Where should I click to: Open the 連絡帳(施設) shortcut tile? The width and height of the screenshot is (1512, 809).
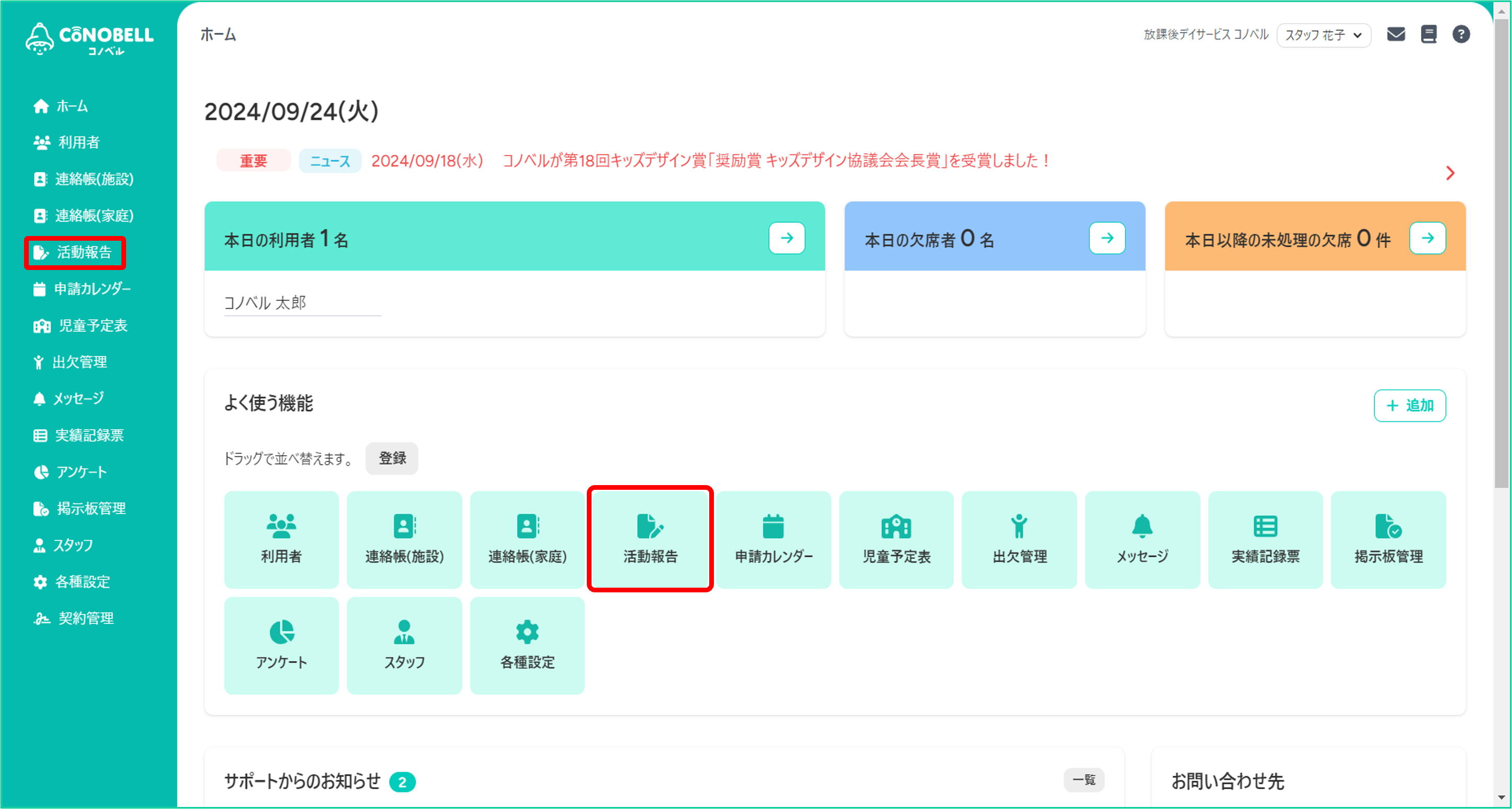tap(404, 540)
